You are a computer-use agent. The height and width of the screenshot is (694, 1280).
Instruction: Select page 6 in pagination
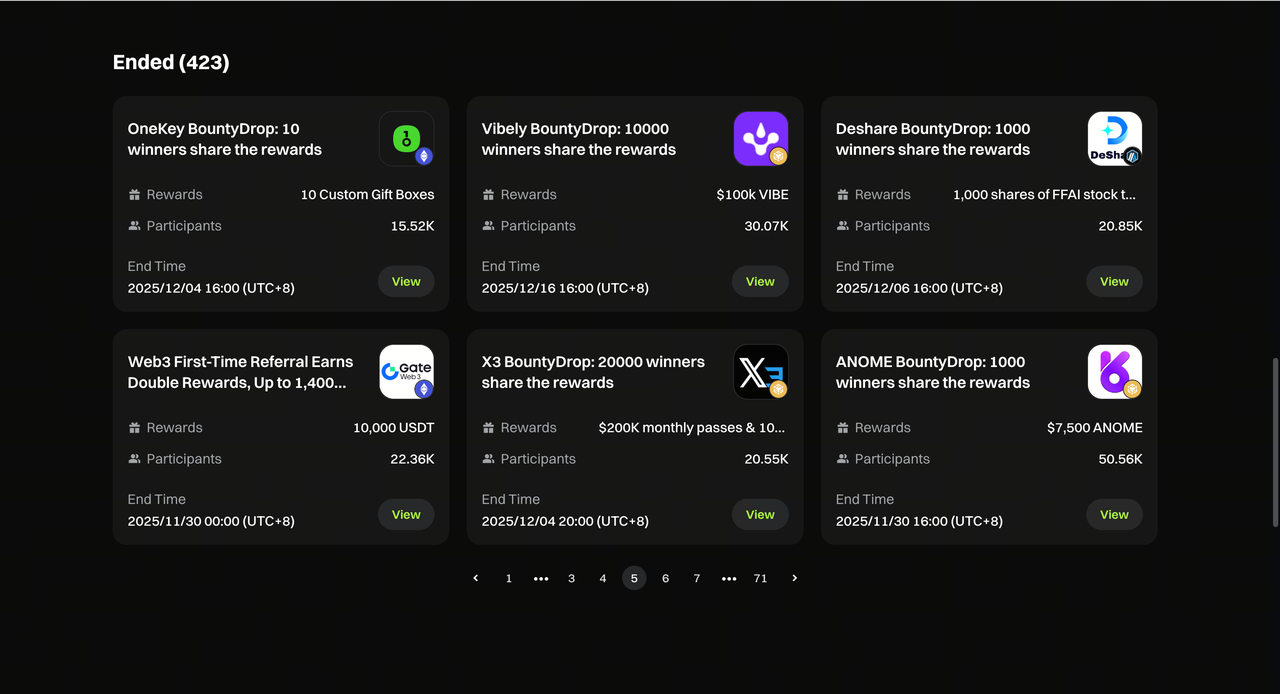666,578
